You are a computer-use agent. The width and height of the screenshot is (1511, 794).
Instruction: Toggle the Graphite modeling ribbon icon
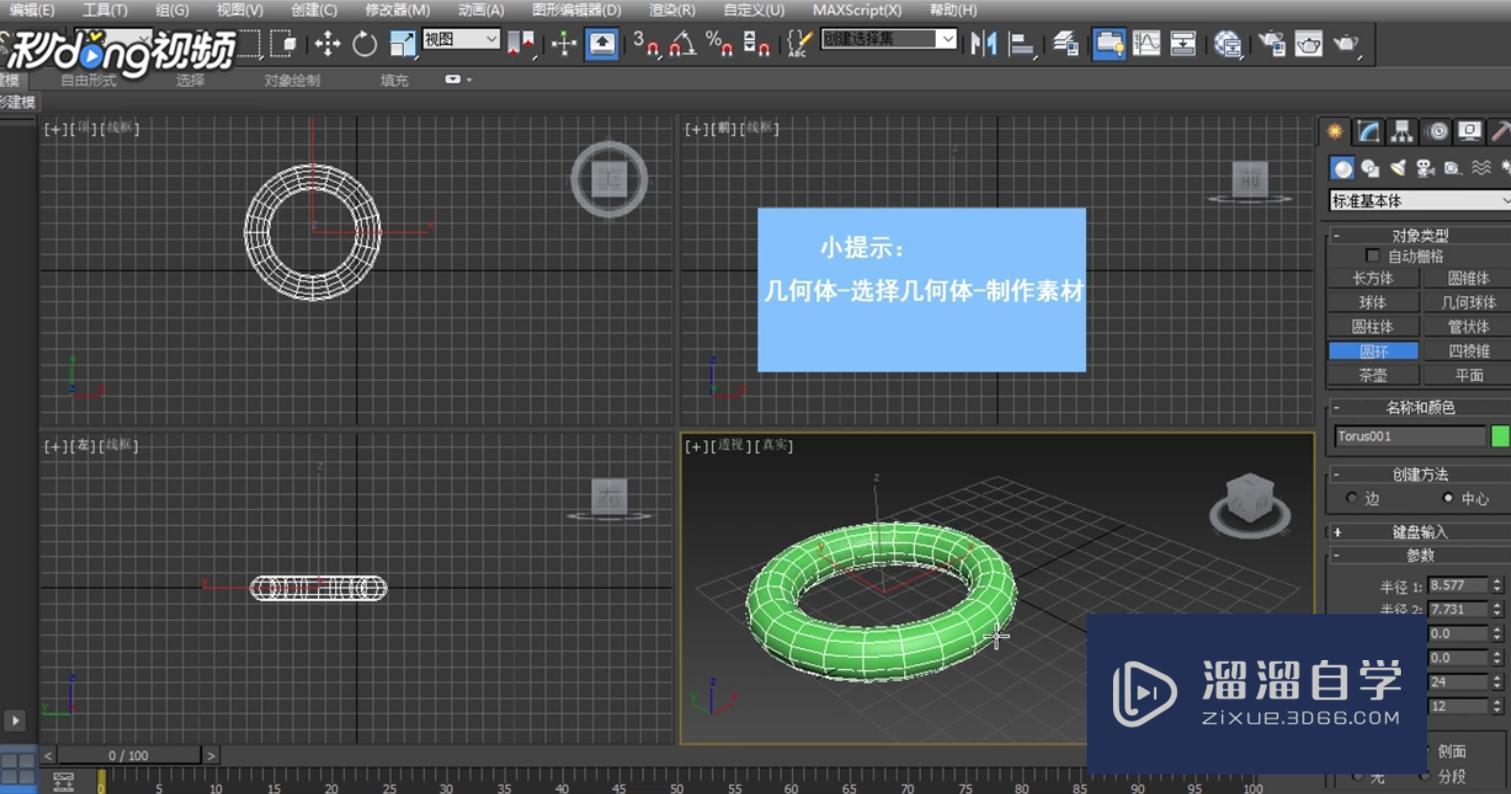click(1109, 43)
